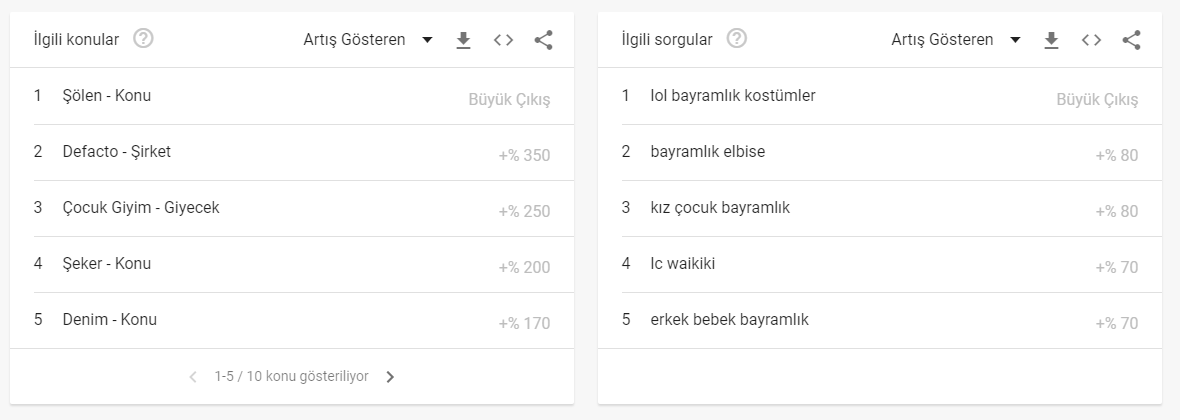
Task: Go to next page of konular
Action: (390, 377)
